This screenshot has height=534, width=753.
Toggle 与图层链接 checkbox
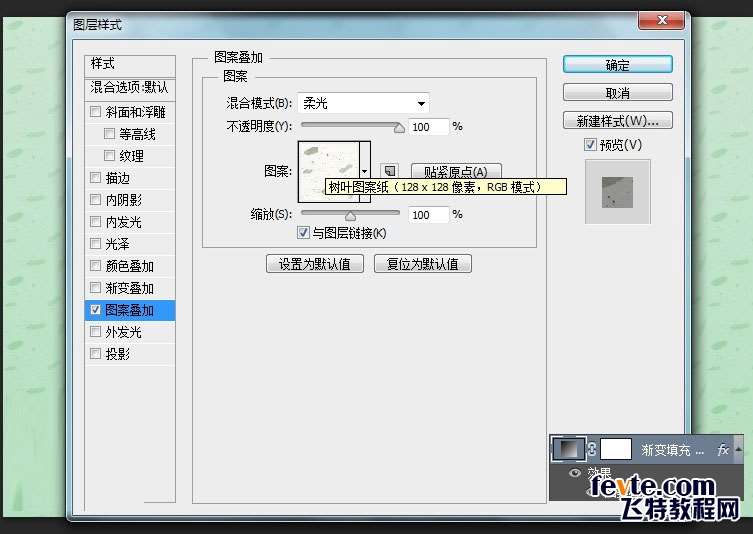(303, 232)
